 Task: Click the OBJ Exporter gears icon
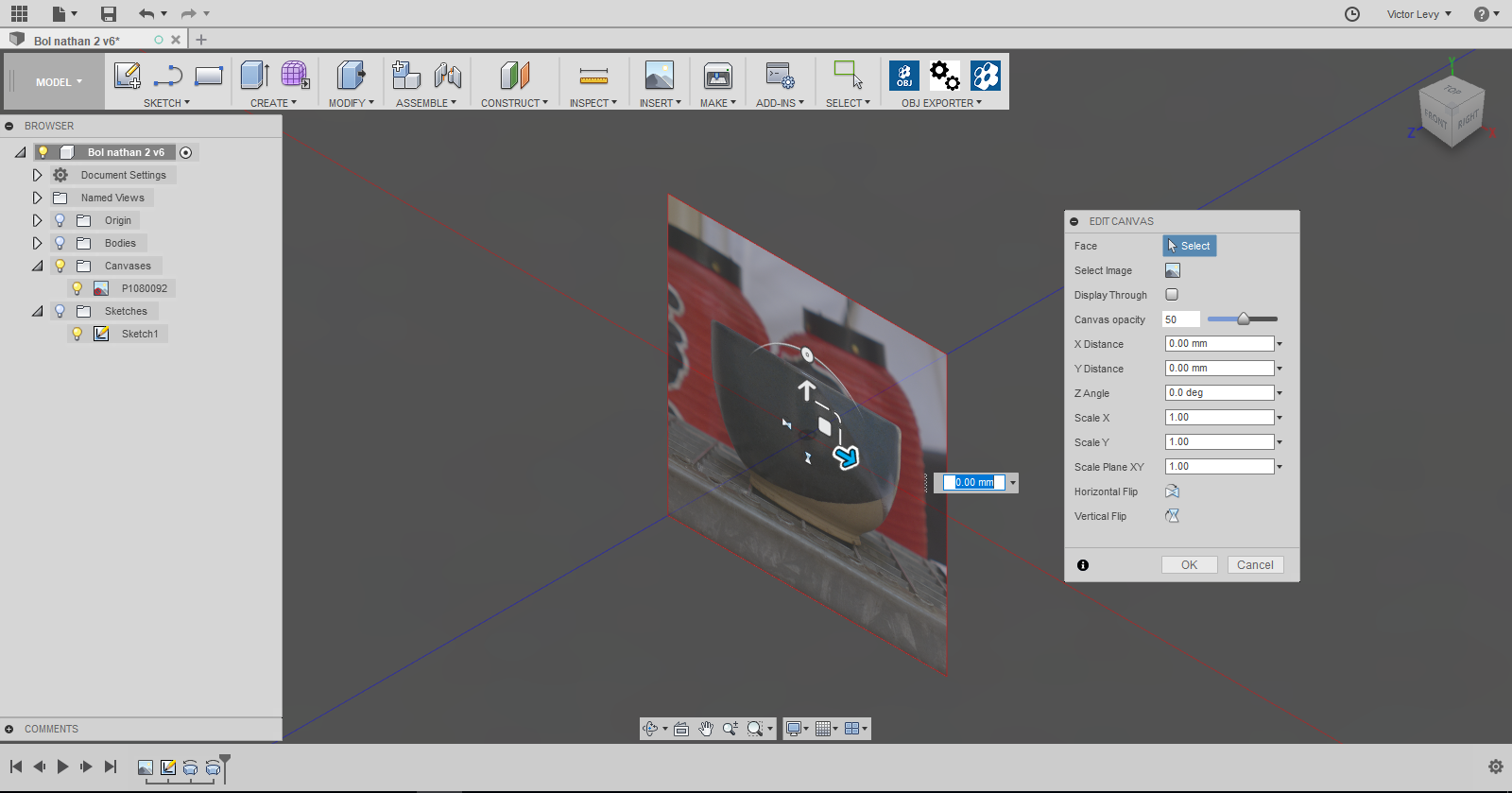point(945,76)
